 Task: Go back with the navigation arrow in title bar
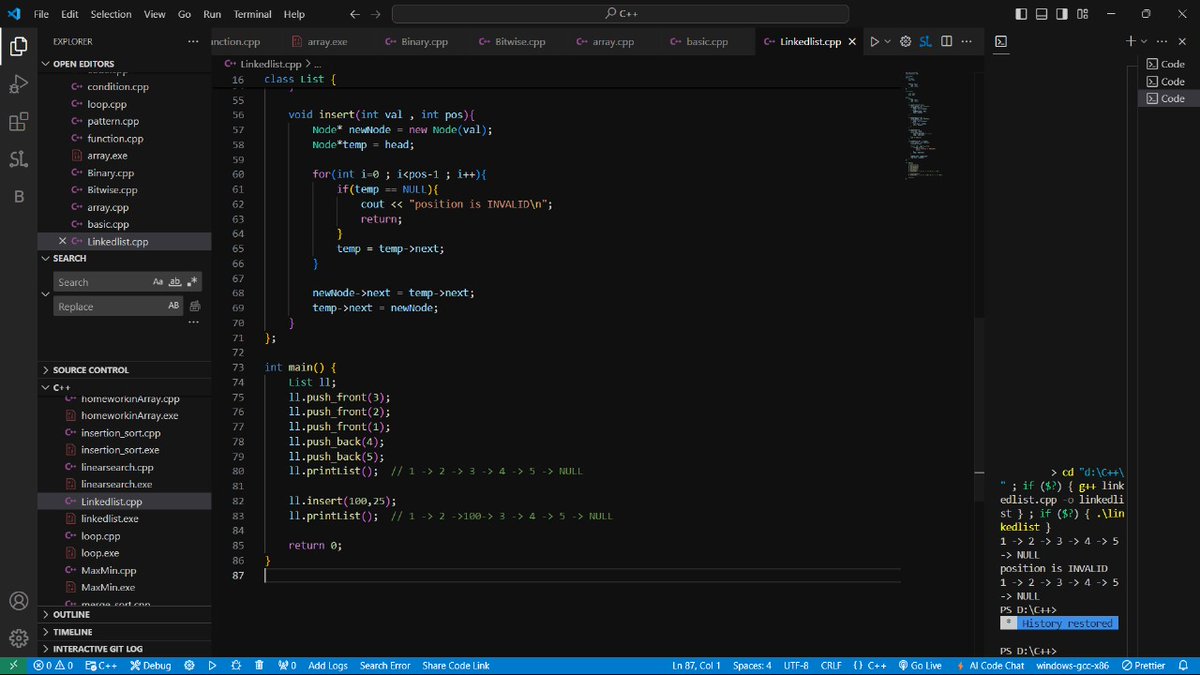coord(355,14)
